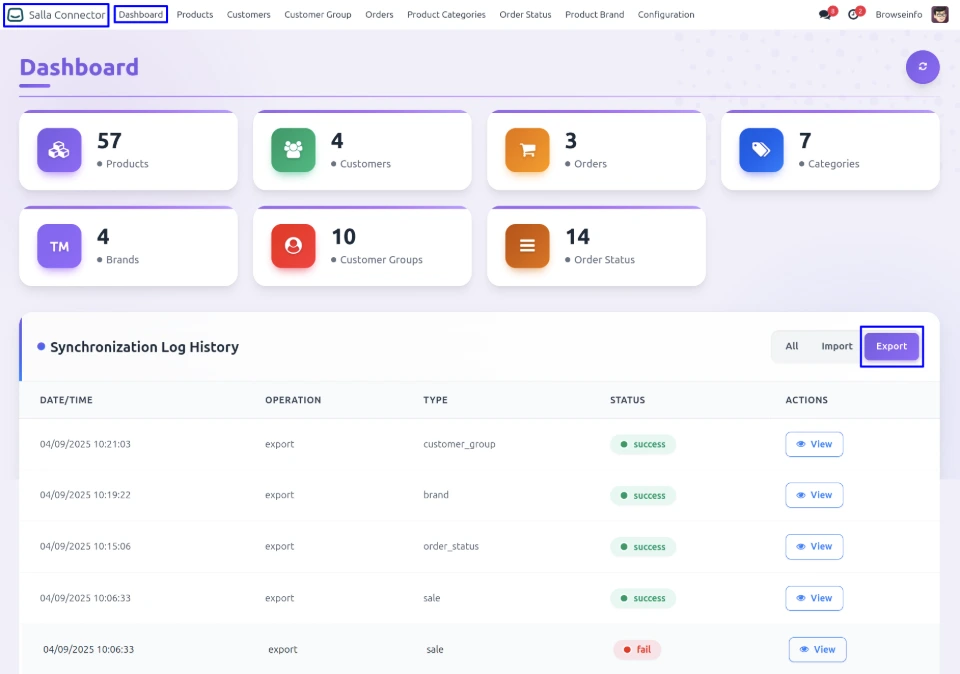Click the blue Categories tags icon
Image resolution: width=960 pixels, height=674 pixels.
[x=761, y=150]
